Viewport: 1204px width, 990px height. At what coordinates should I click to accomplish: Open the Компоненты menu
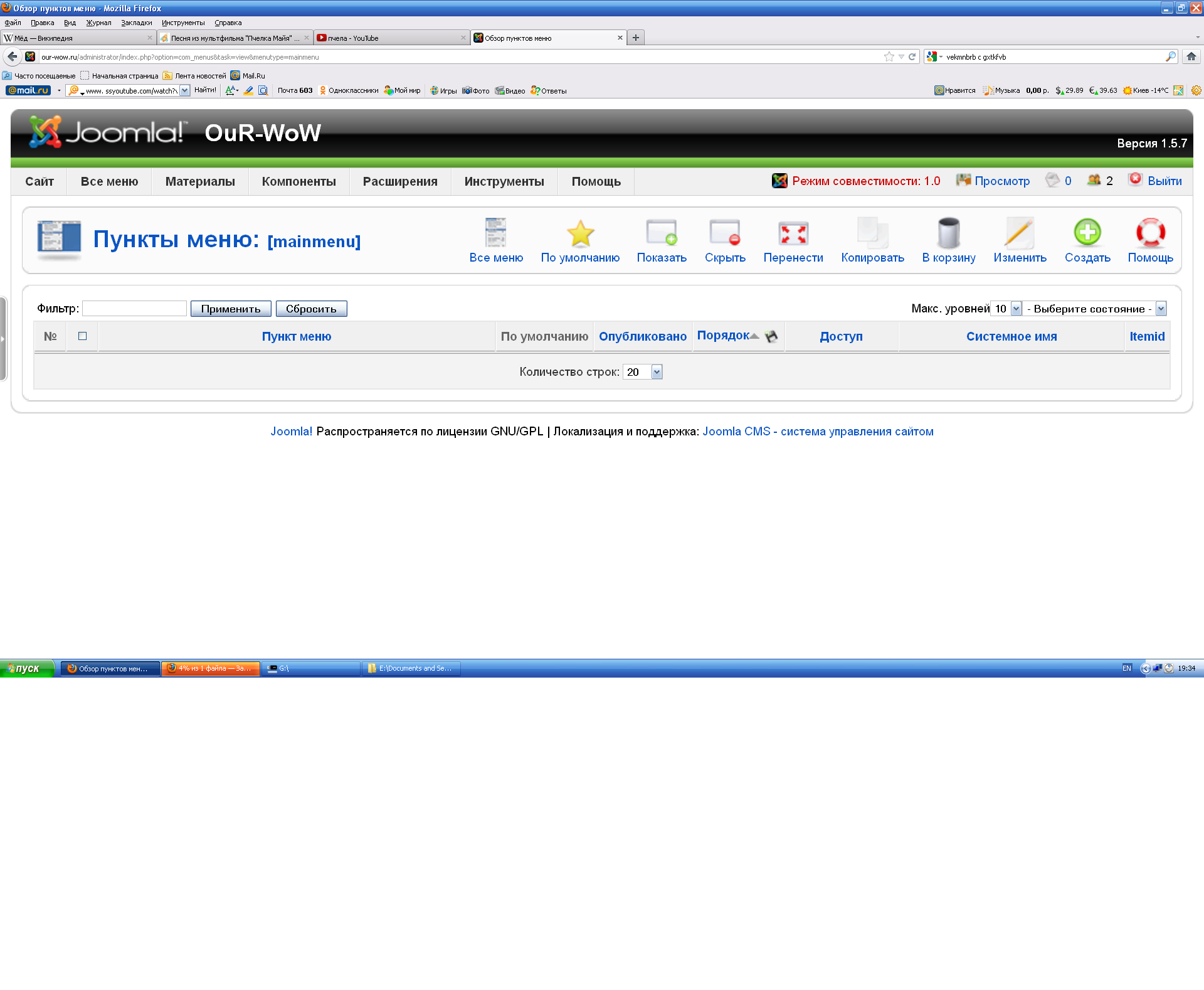(298, 181)
